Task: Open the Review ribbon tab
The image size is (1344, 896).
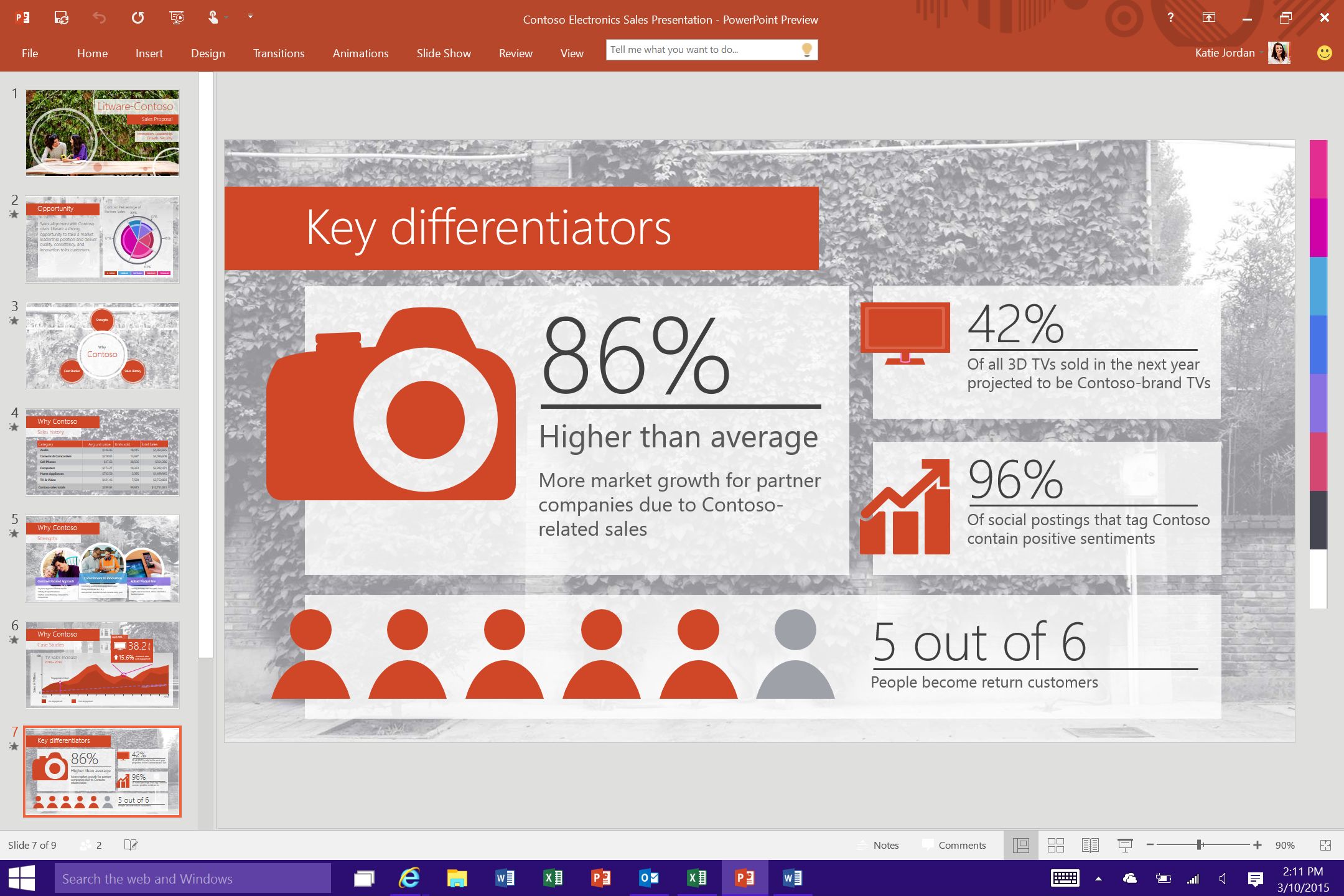Action: tap(515, 54)
